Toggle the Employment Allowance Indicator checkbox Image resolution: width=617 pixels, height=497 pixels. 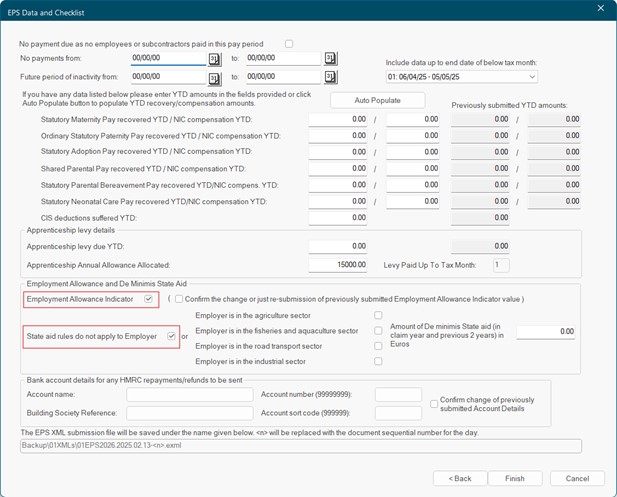148,299
